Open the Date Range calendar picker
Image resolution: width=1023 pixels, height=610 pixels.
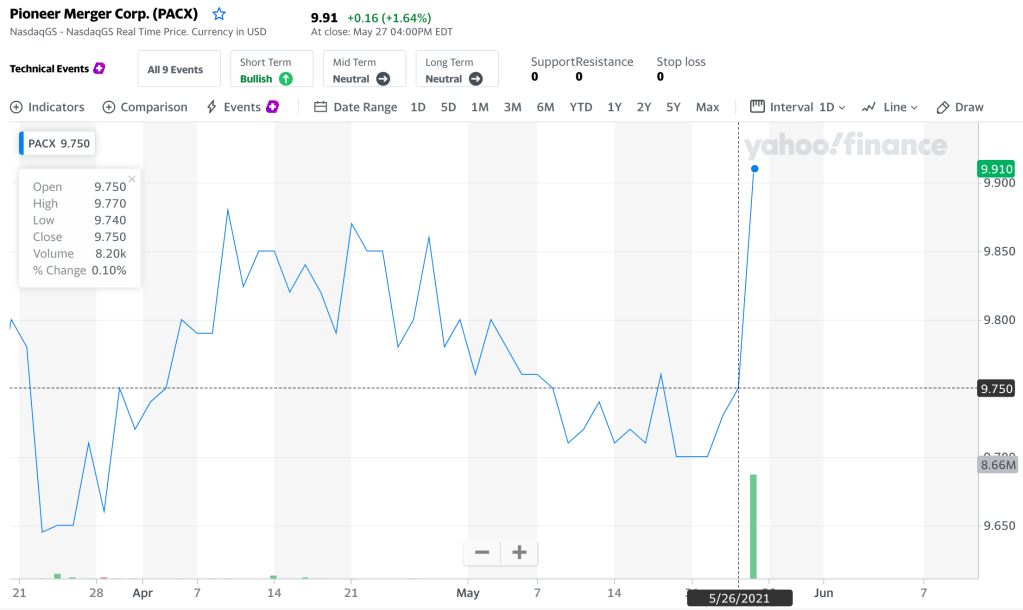[x=355, y=107]
